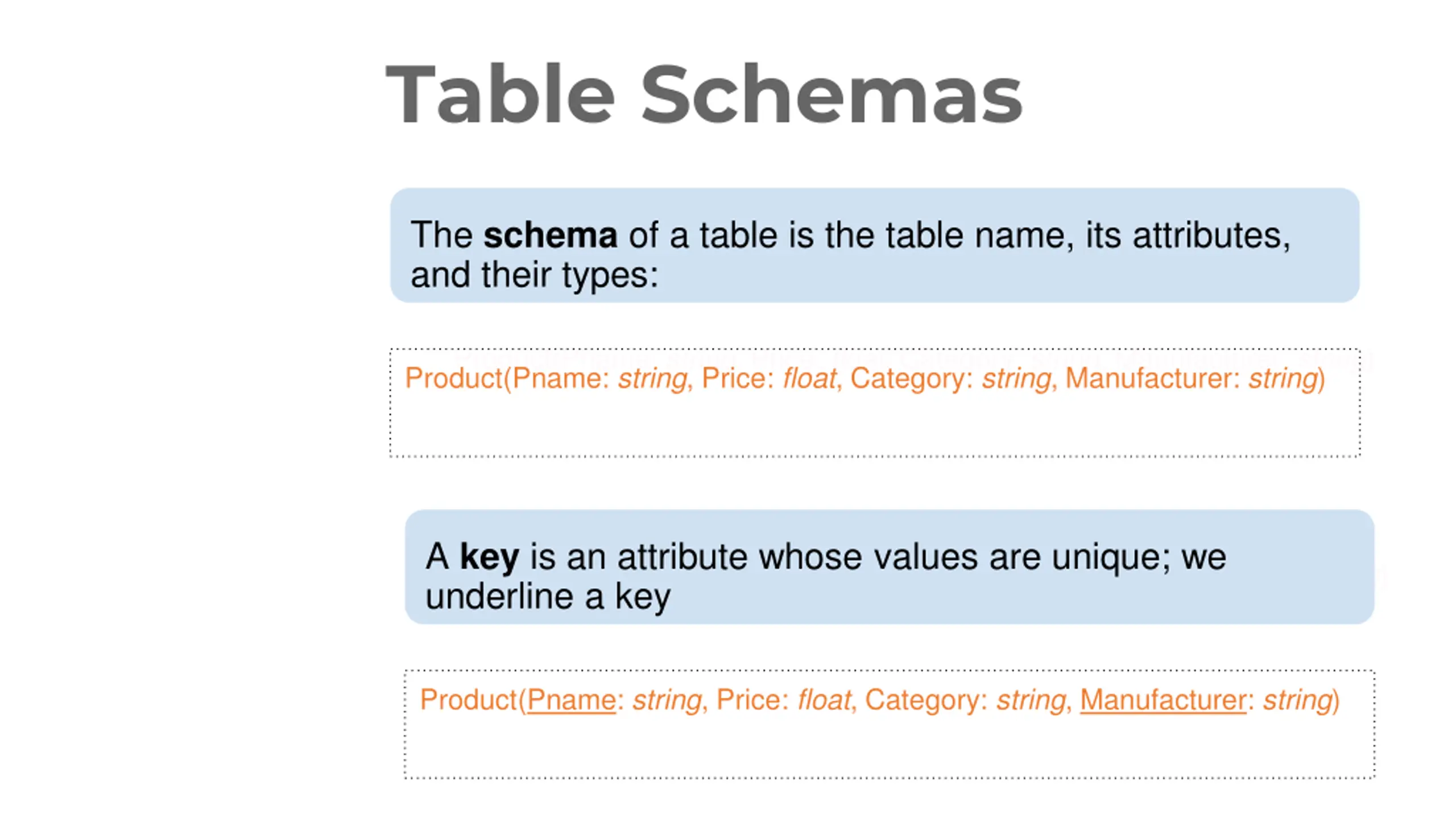Click float type in the first schema
Viewport: 1456px width, 819px height.
[x=809, y=378]
